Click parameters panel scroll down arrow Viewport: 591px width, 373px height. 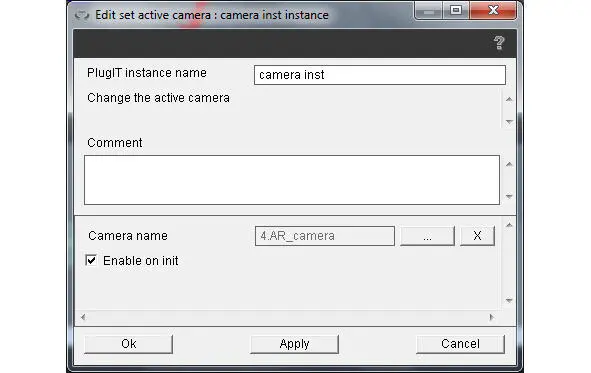click(x=509, y=300)
